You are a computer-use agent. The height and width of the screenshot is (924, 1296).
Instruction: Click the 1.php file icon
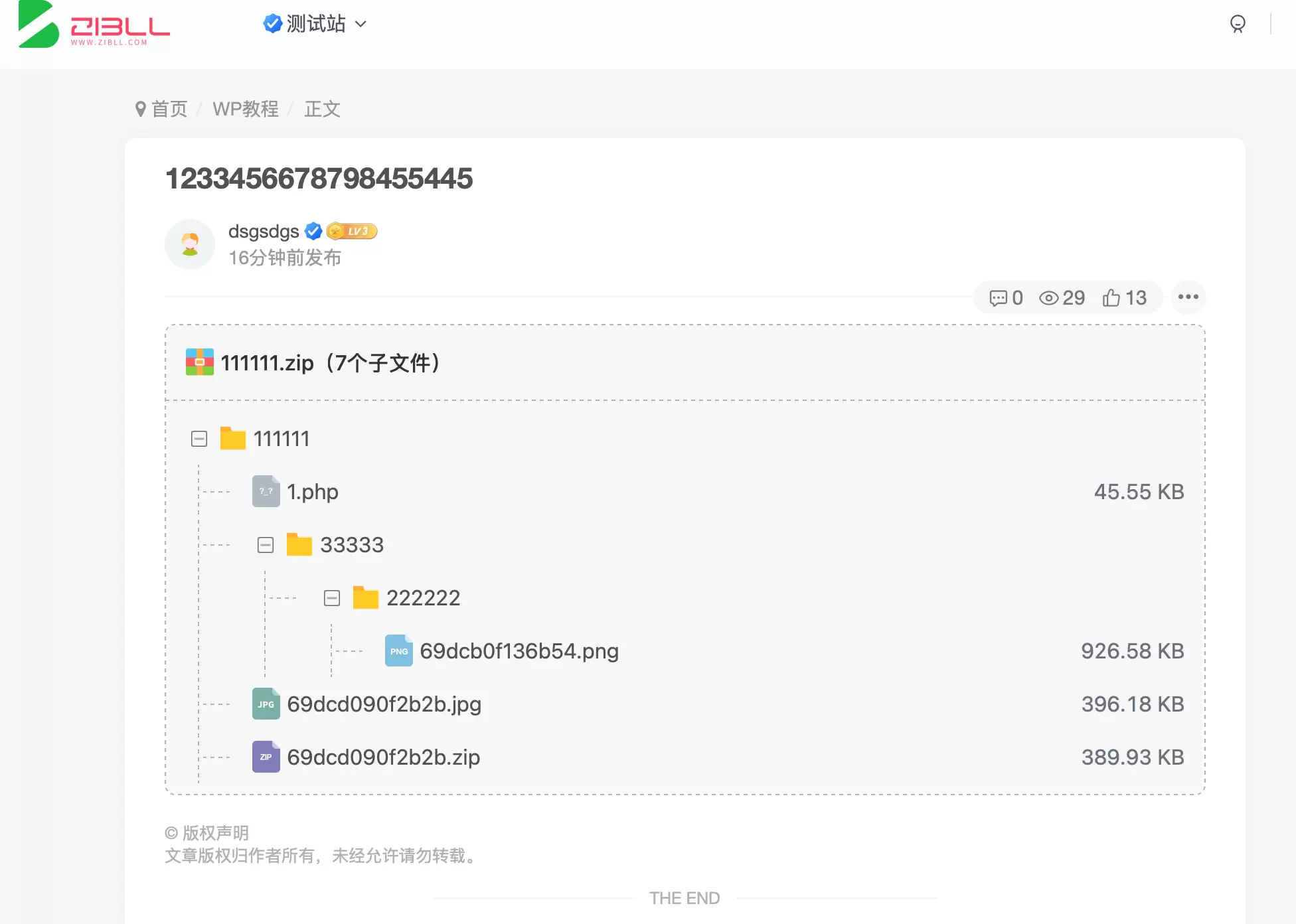click(266, 491)
